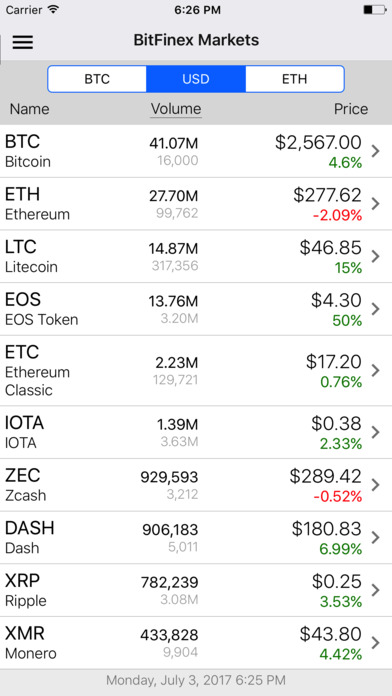Switch to the ETH market segment
This screenshot has height=696, width=392.
[x=294, y=79]
